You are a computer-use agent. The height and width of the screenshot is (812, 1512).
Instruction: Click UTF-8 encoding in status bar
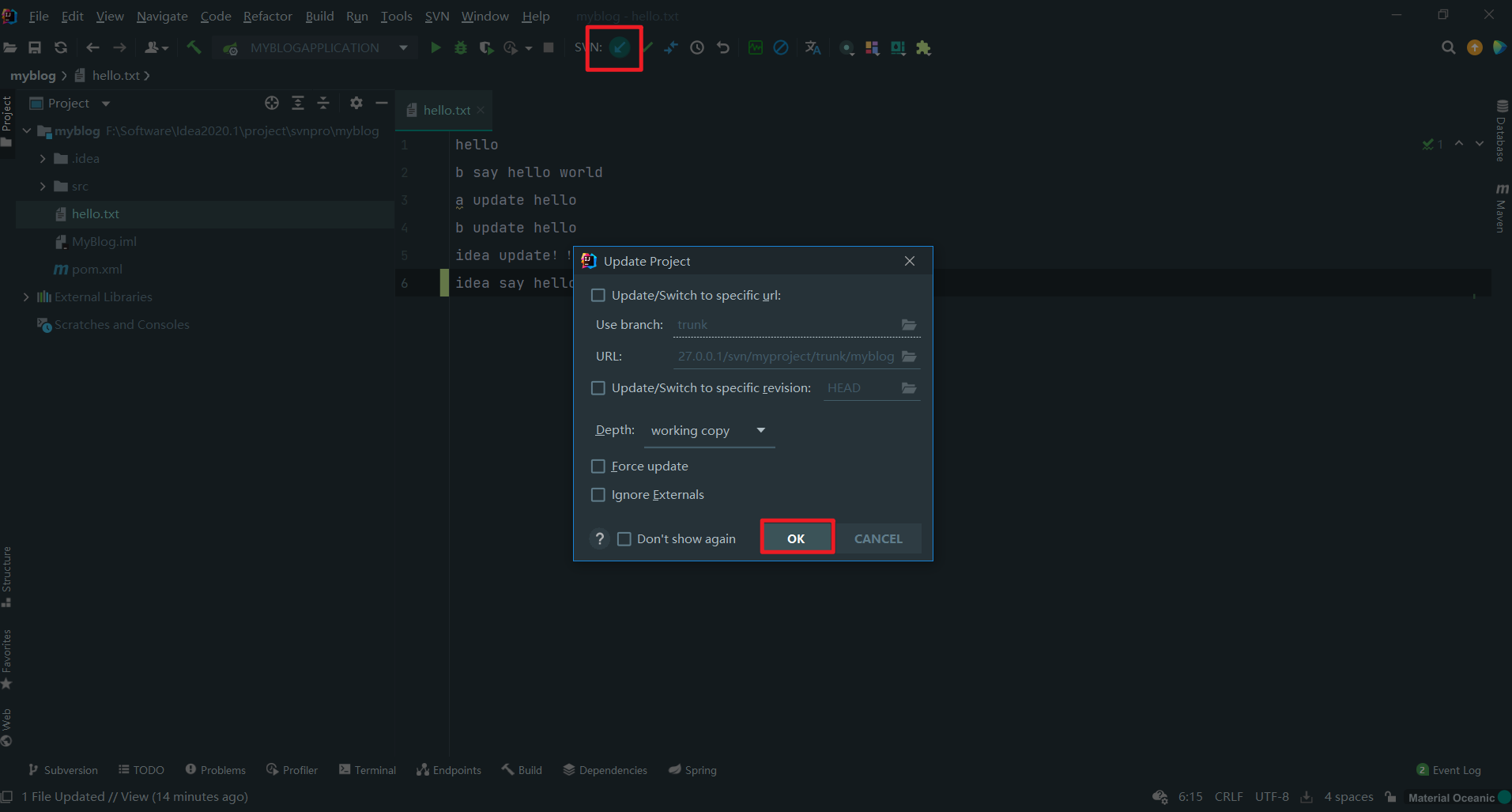click(1272, 796)
